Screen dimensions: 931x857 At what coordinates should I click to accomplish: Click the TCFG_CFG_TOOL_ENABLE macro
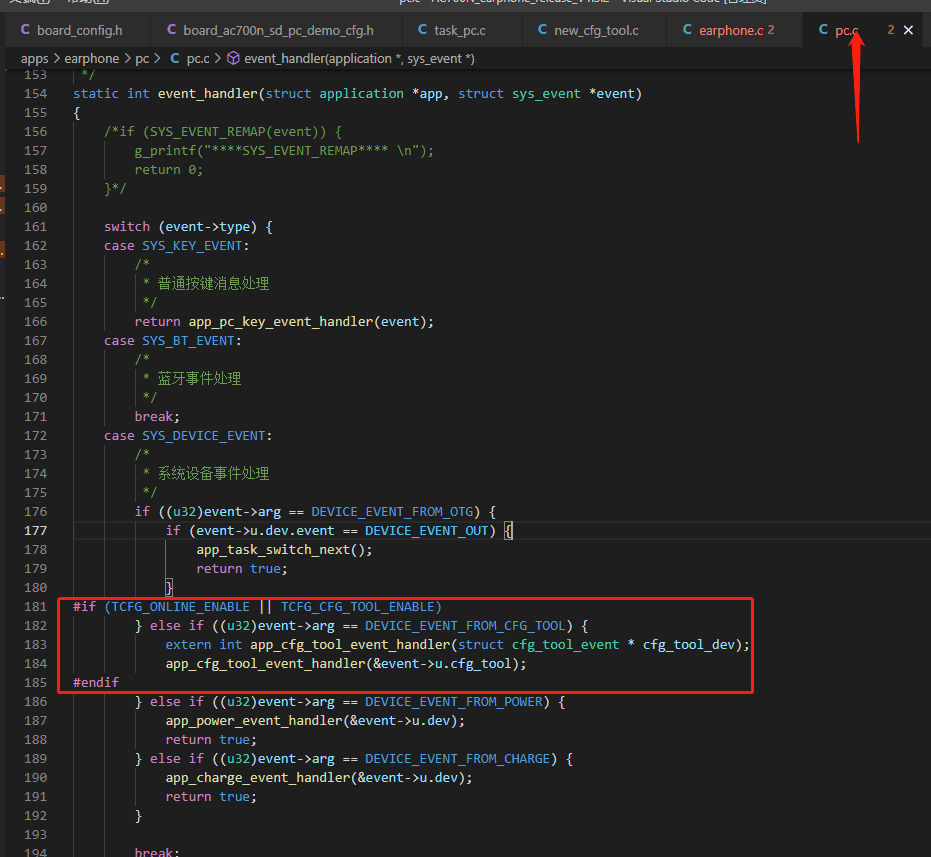[358, 607]
